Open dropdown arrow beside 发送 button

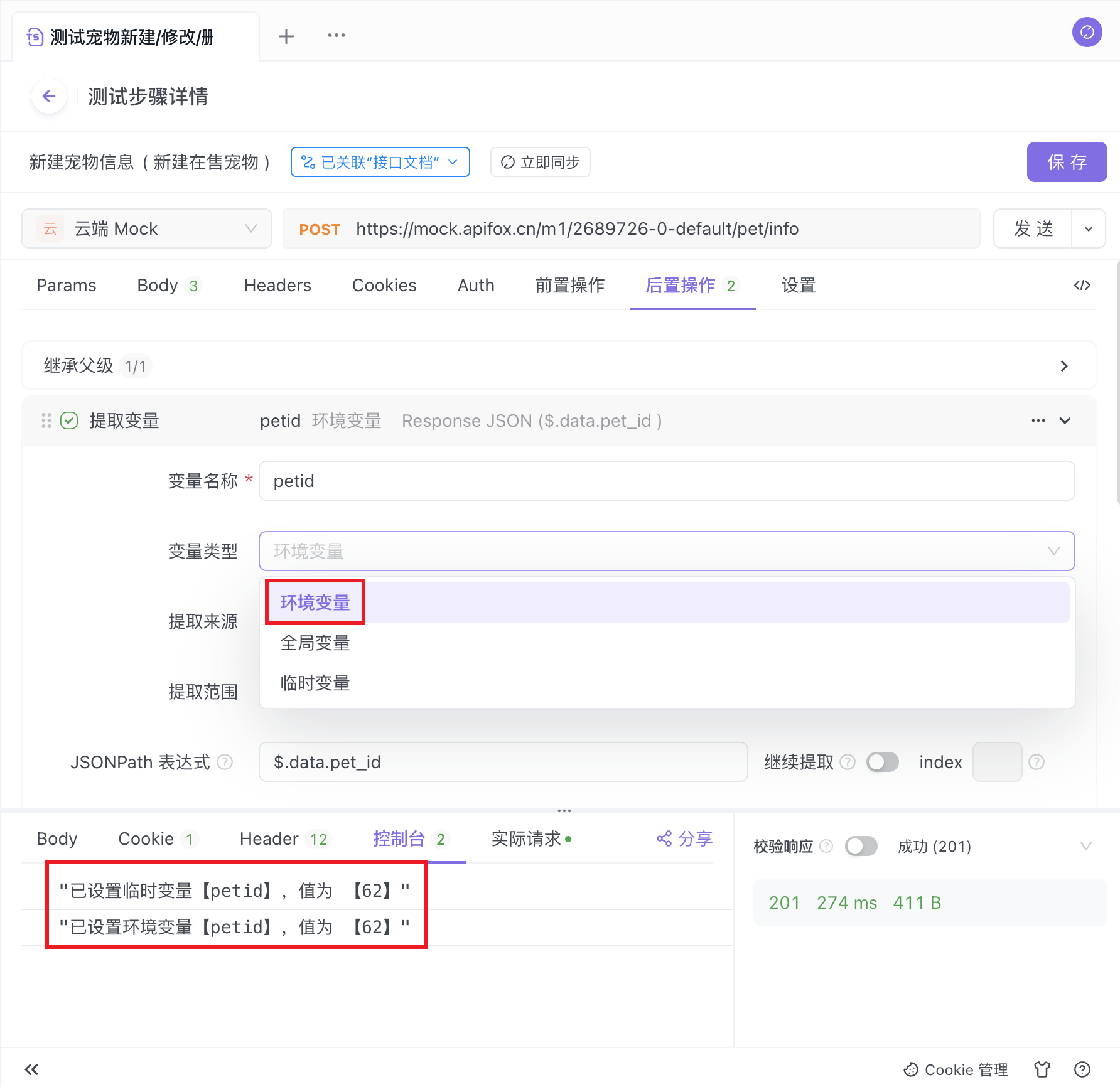1088,229
